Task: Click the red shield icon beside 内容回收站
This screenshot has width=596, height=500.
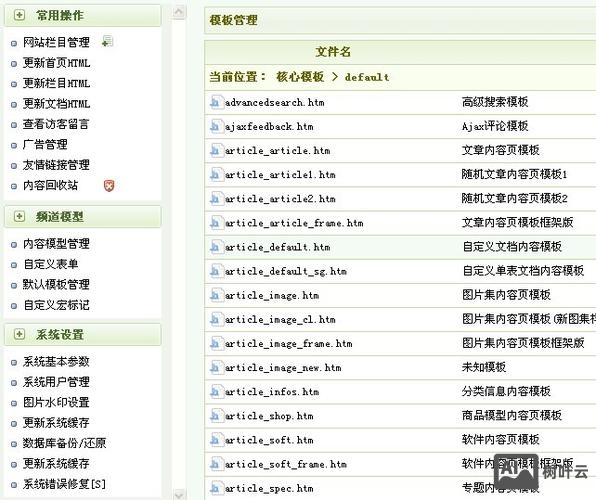Action: (109, 186)
